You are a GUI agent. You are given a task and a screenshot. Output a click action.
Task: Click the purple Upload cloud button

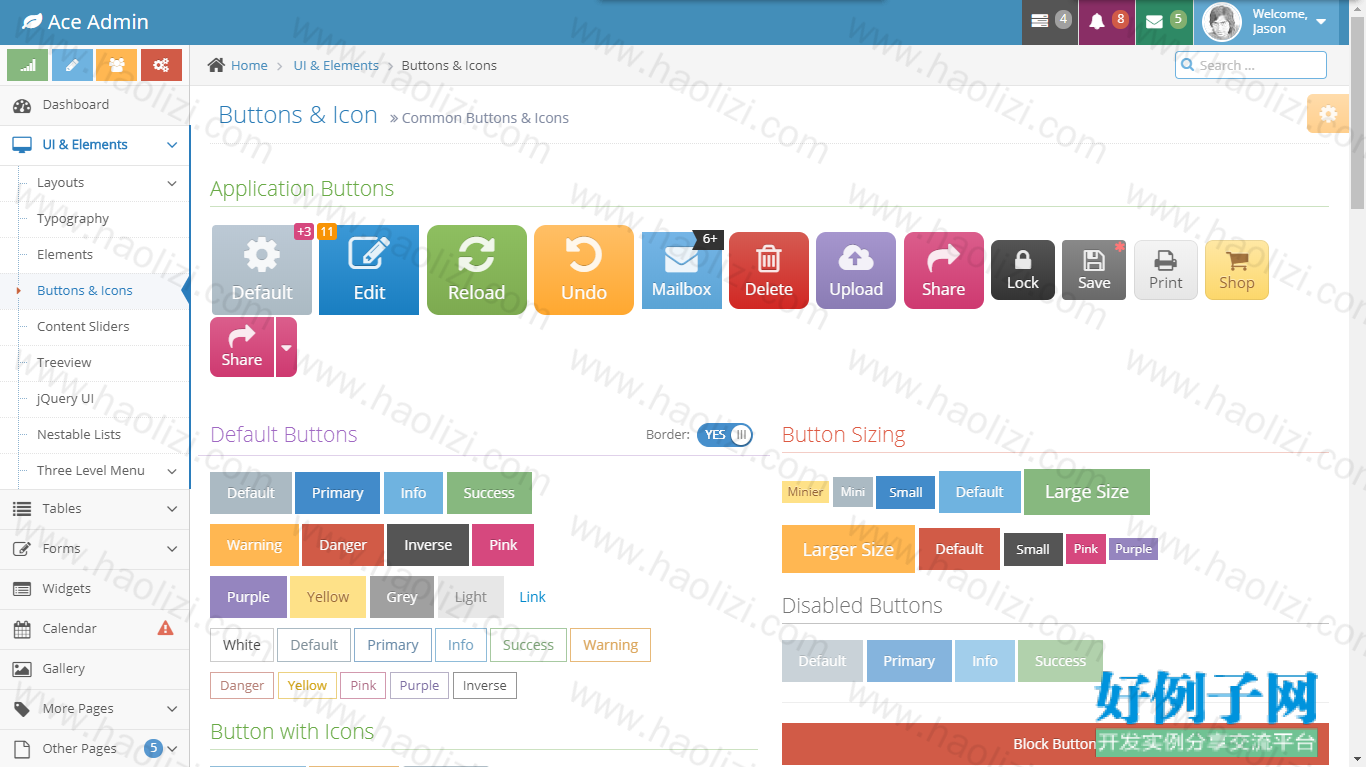856,270
